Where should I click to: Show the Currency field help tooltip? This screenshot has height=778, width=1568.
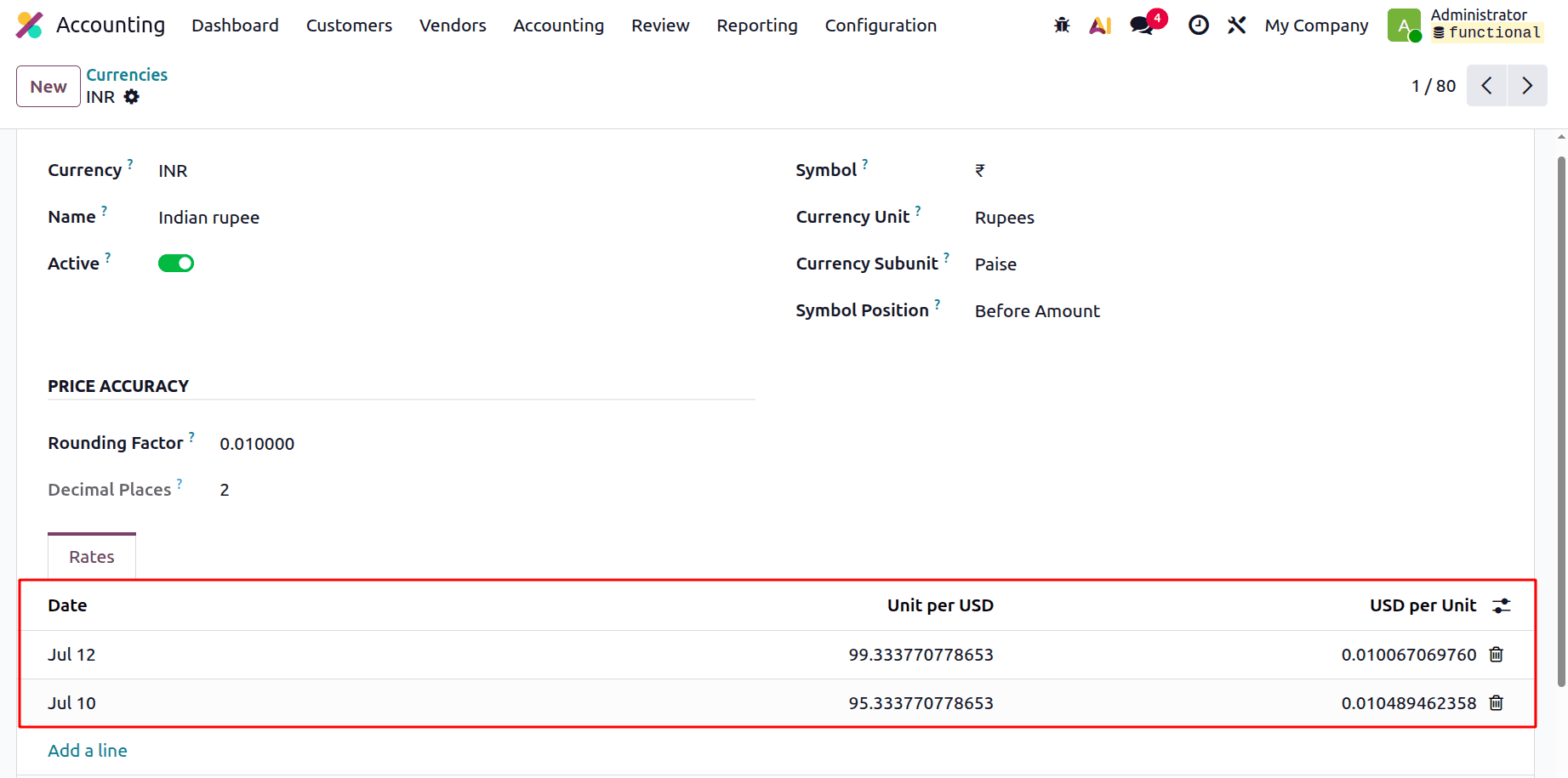pos(130,163)
